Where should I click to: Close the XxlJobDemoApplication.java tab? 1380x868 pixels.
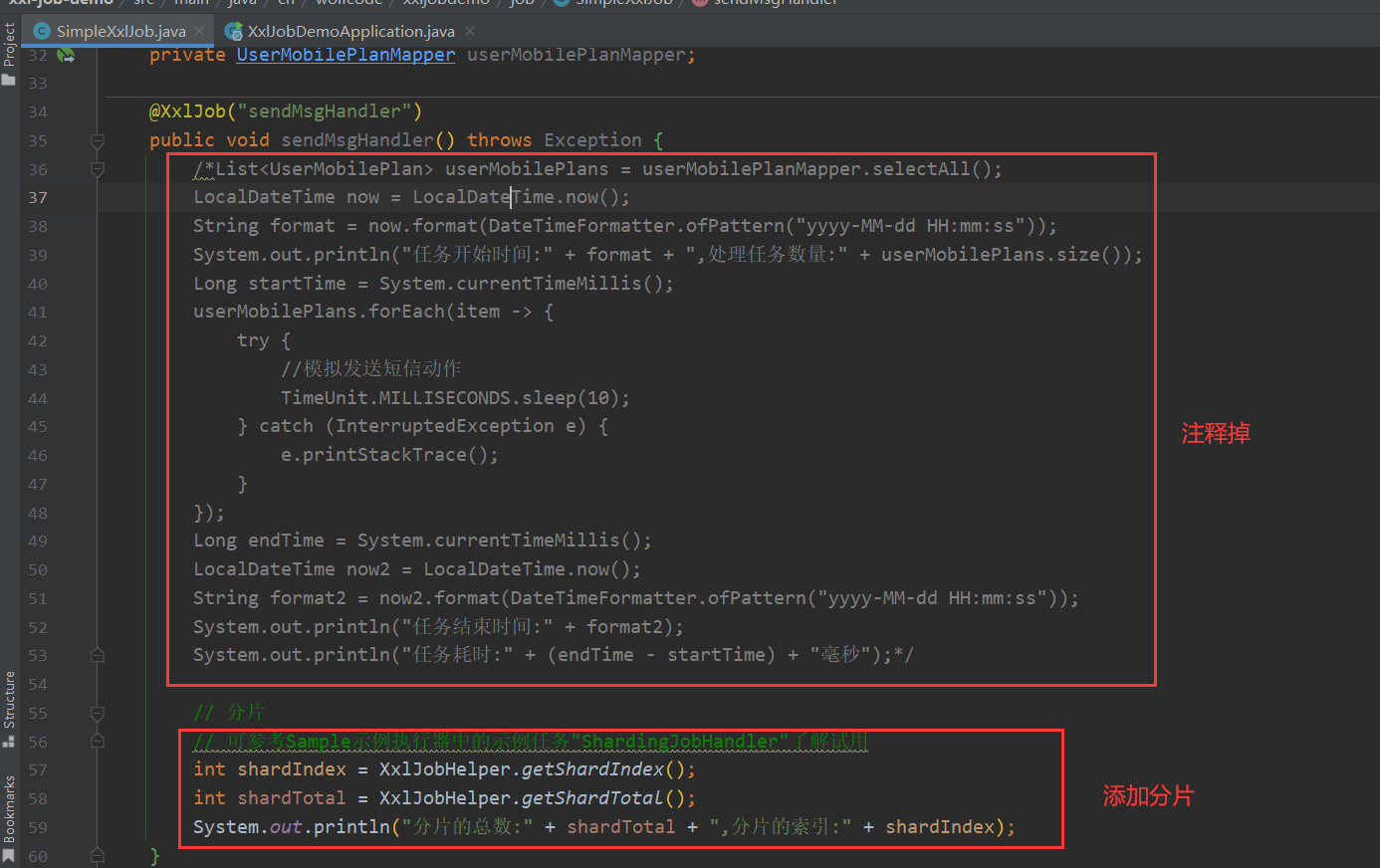470,31
